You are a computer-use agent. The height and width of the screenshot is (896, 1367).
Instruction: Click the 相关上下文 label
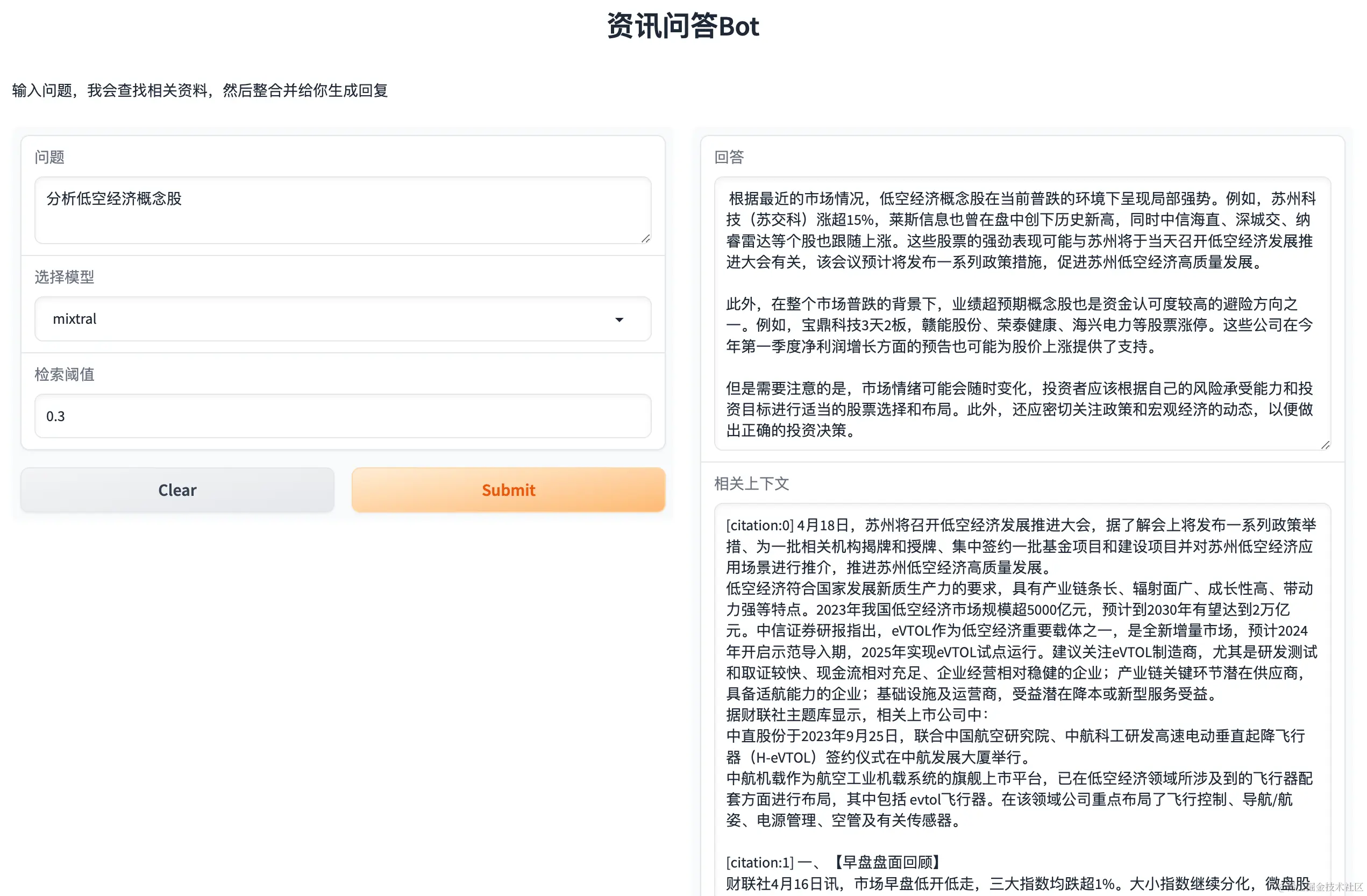coord(751,483)
